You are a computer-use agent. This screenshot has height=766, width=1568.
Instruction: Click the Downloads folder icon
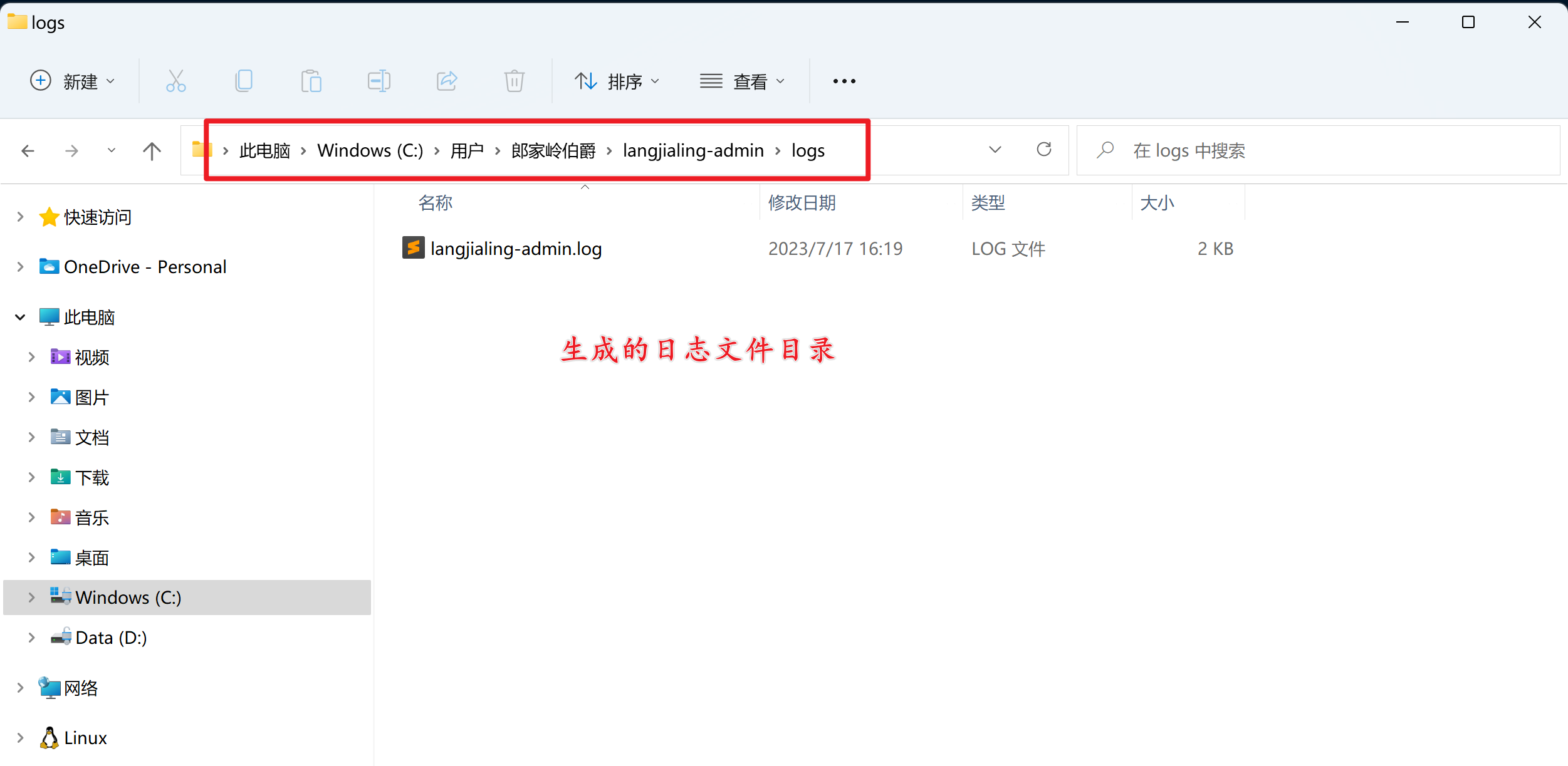tap(60, 477)
